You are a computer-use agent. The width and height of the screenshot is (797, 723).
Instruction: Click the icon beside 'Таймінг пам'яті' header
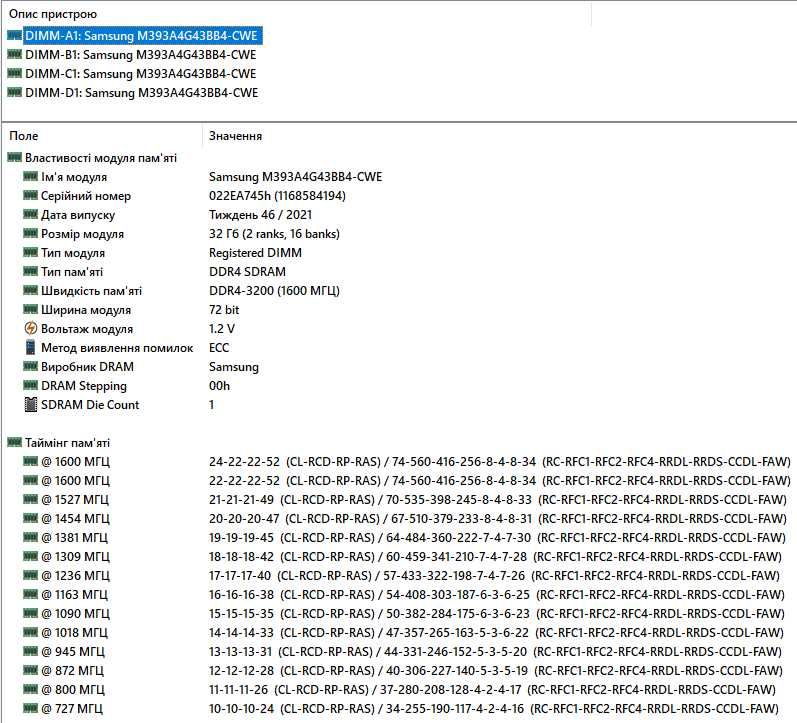click(x=15, y=442)
